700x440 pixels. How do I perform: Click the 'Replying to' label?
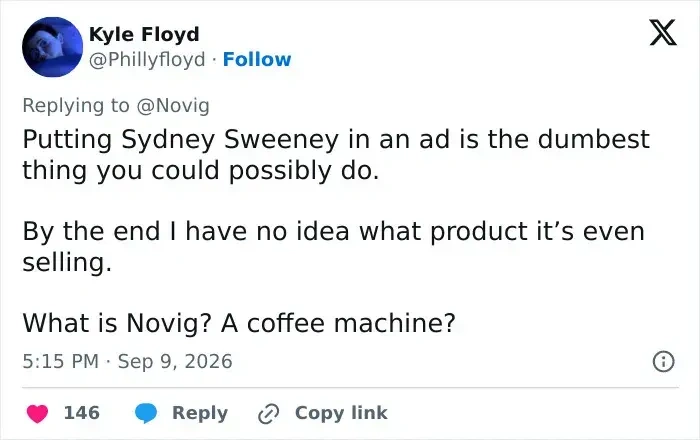76,106
